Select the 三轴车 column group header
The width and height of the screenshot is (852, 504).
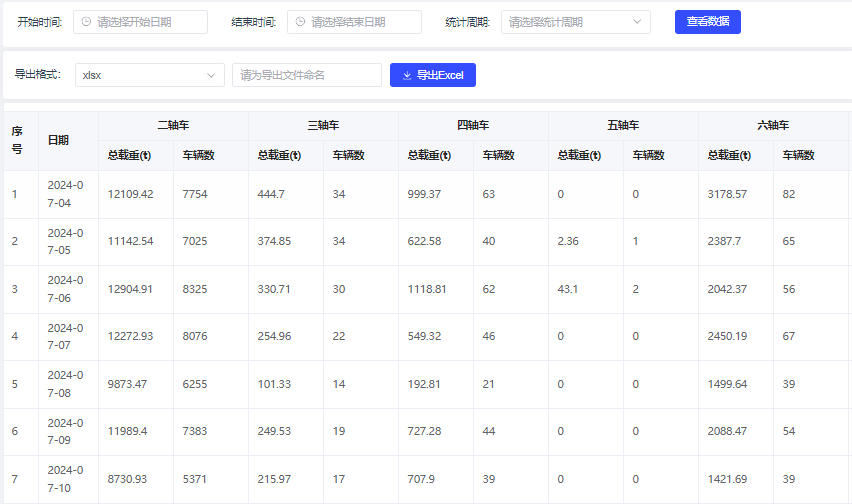[x=323, y=126]
